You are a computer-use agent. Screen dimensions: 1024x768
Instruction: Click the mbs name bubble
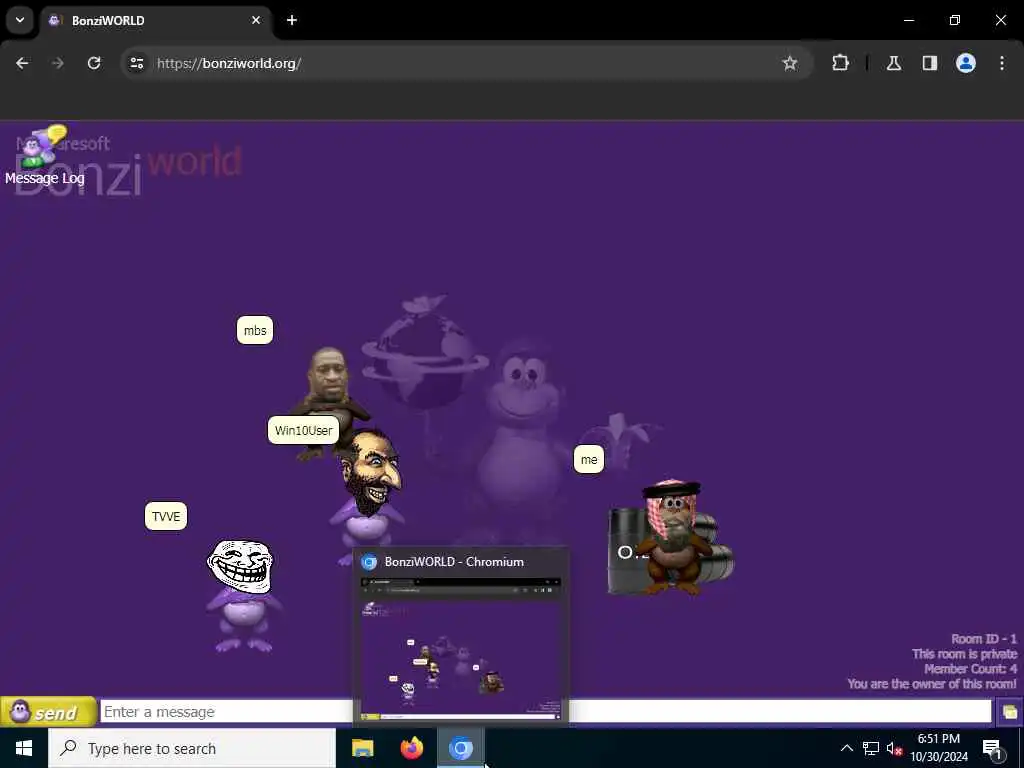point(255,330)
